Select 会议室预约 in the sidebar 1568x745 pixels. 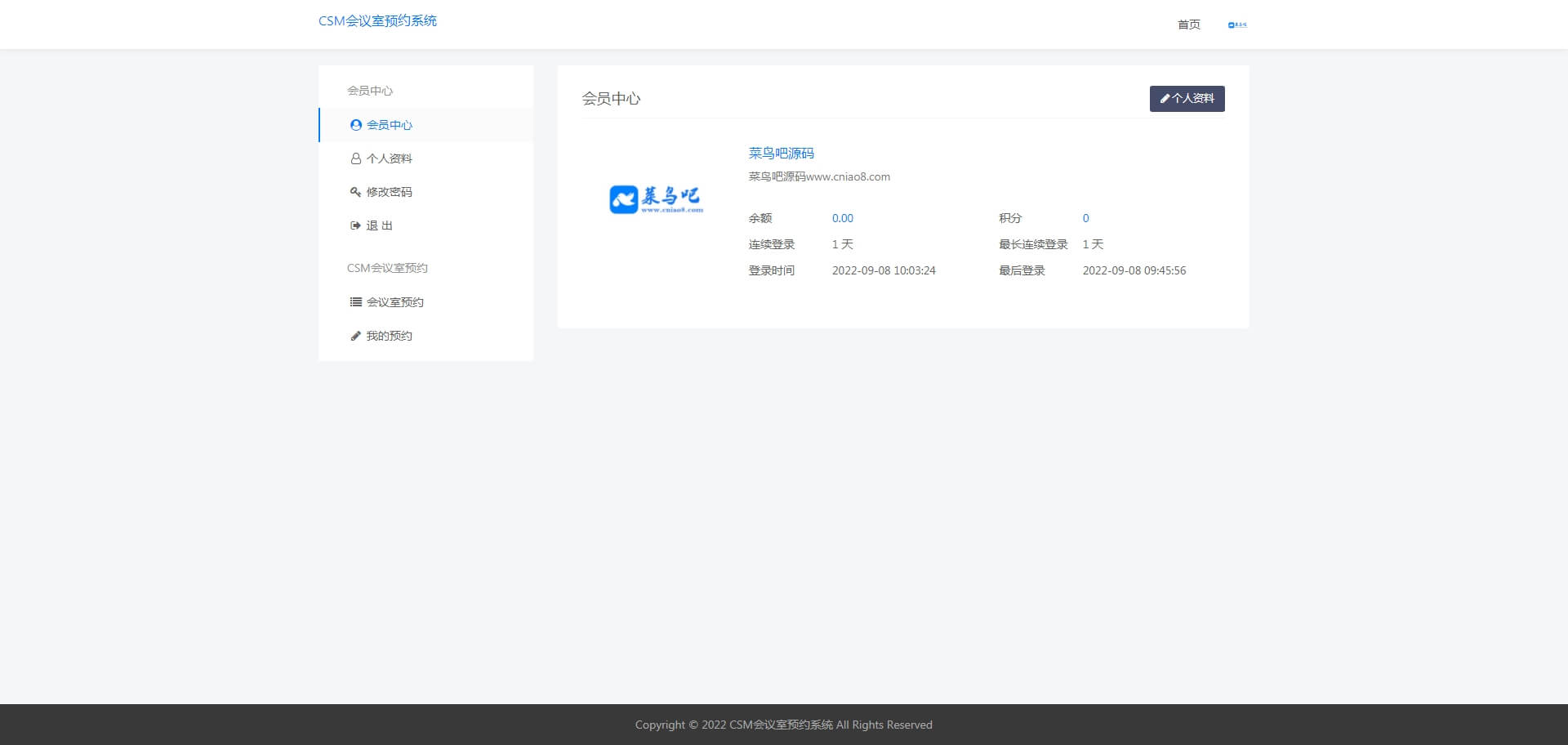coord(394,301)
